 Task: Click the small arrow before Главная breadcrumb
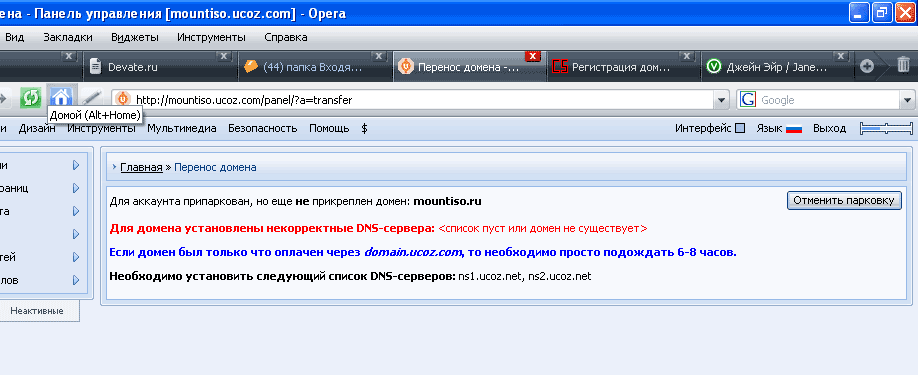point(115,167)
